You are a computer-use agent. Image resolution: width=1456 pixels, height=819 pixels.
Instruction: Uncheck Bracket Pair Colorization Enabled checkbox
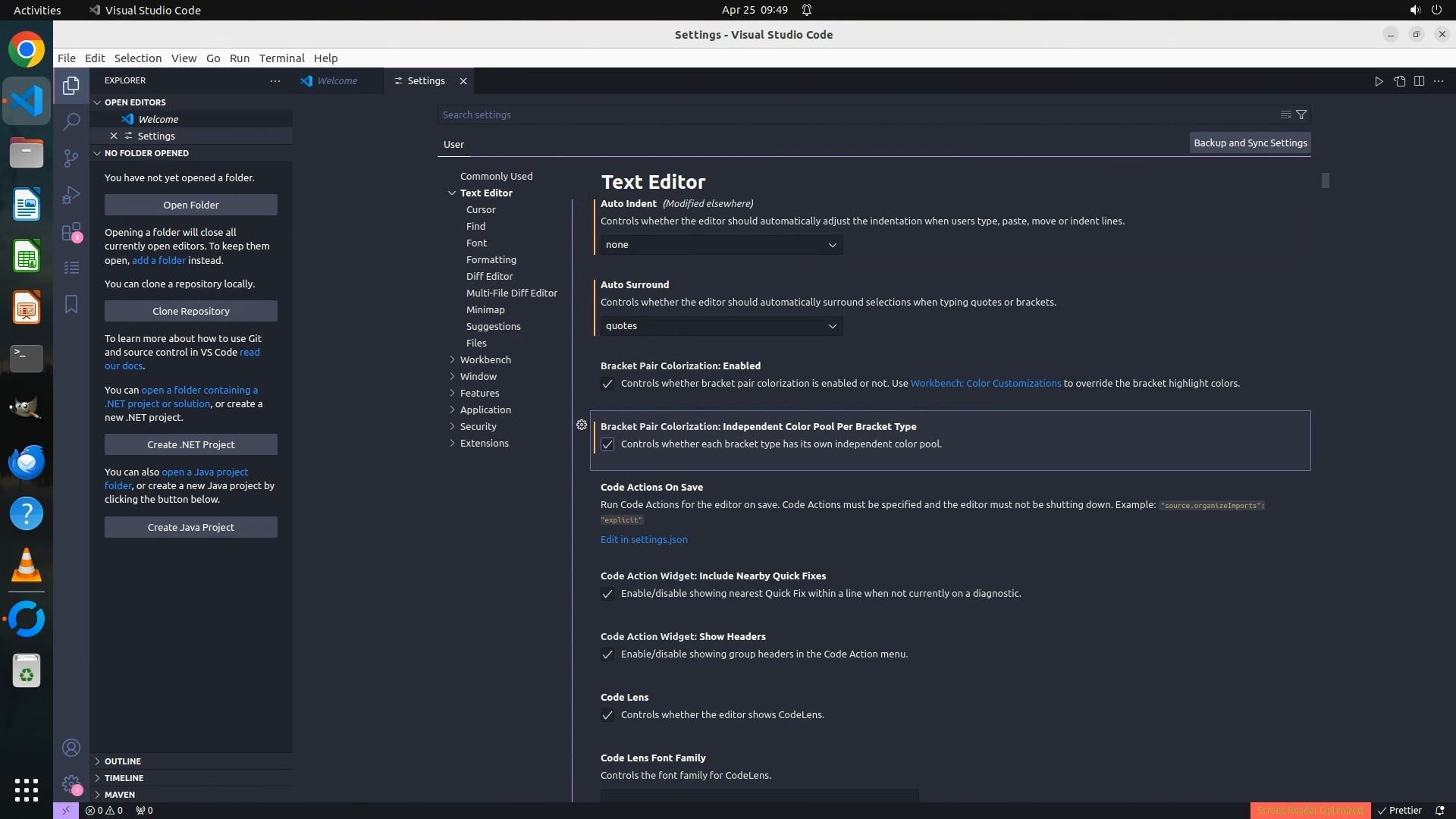607,384
